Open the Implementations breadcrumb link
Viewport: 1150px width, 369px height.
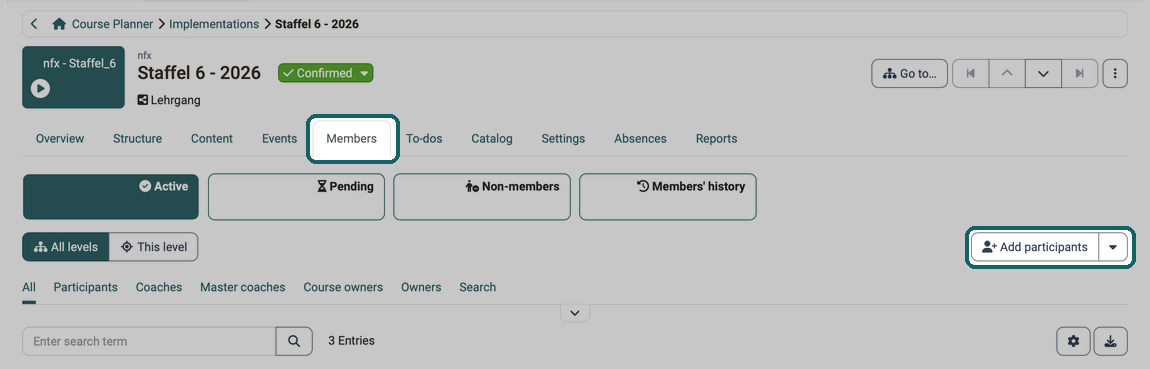214,24
